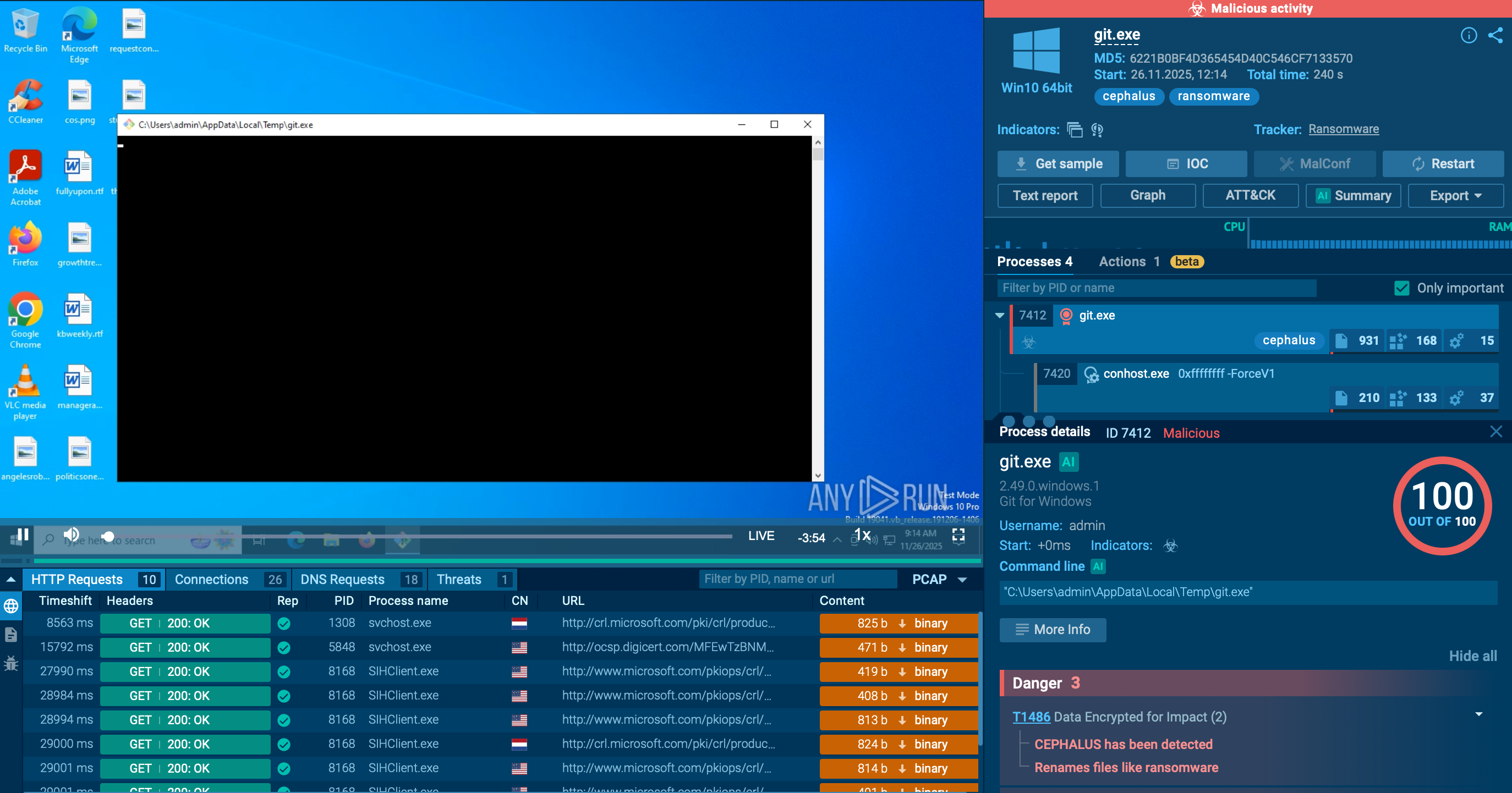Screen dimensions: 1512x793
Task: Click the share icon in report header
Action: (1495, 36)
